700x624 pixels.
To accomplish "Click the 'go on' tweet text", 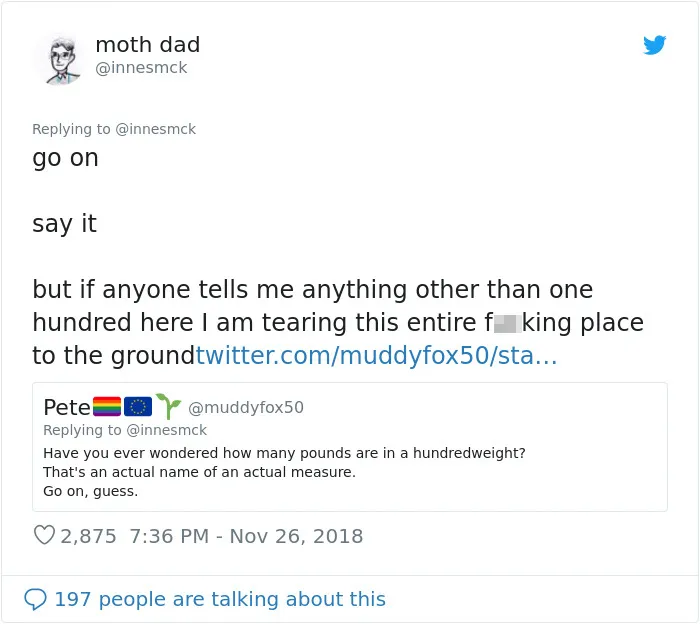I will coord(65,159).
